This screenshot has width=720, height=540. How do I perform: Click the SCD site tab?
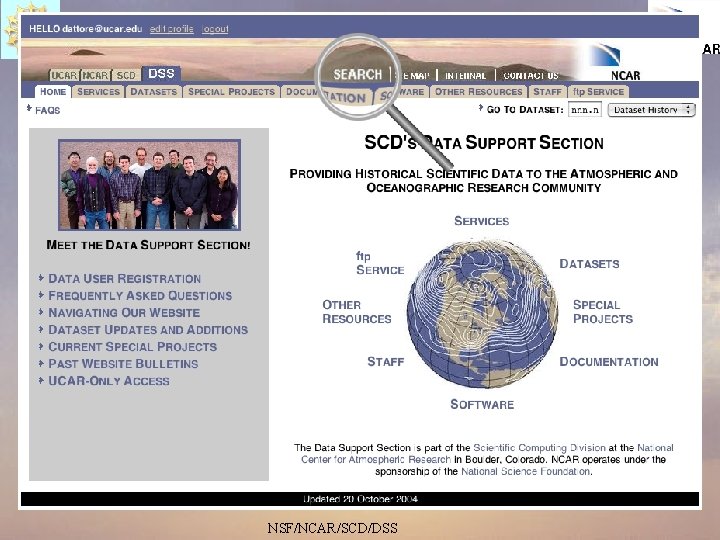(126, 75)
